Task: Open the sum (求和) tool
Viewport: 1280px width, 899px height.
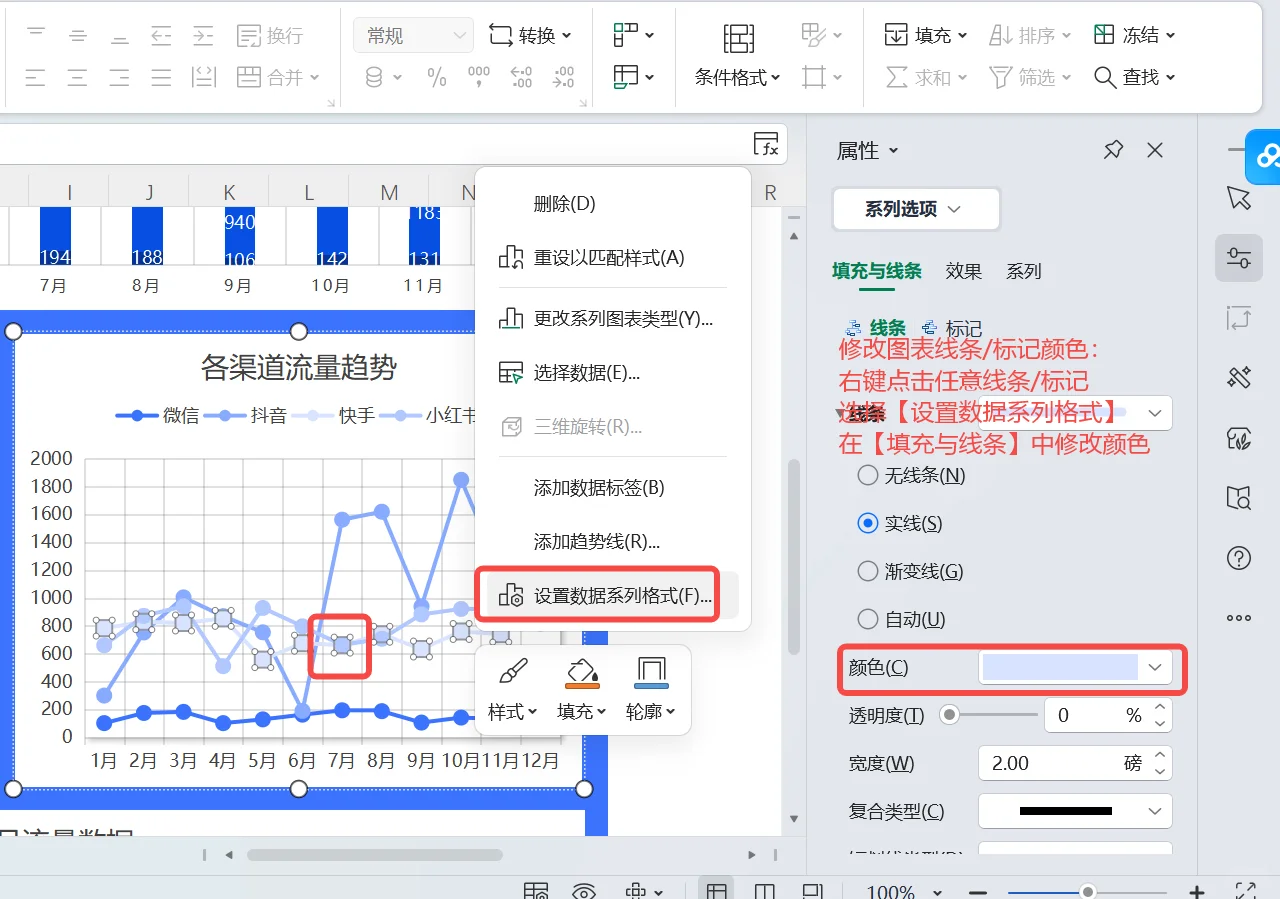Action: 925,77
